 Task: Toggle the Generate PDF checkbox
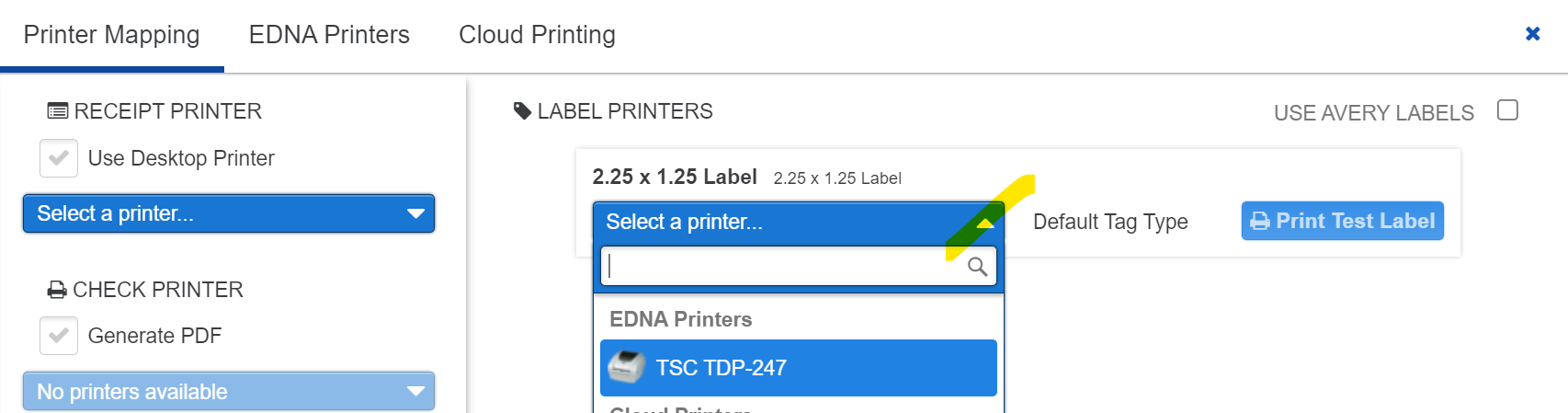pos(59,336)
